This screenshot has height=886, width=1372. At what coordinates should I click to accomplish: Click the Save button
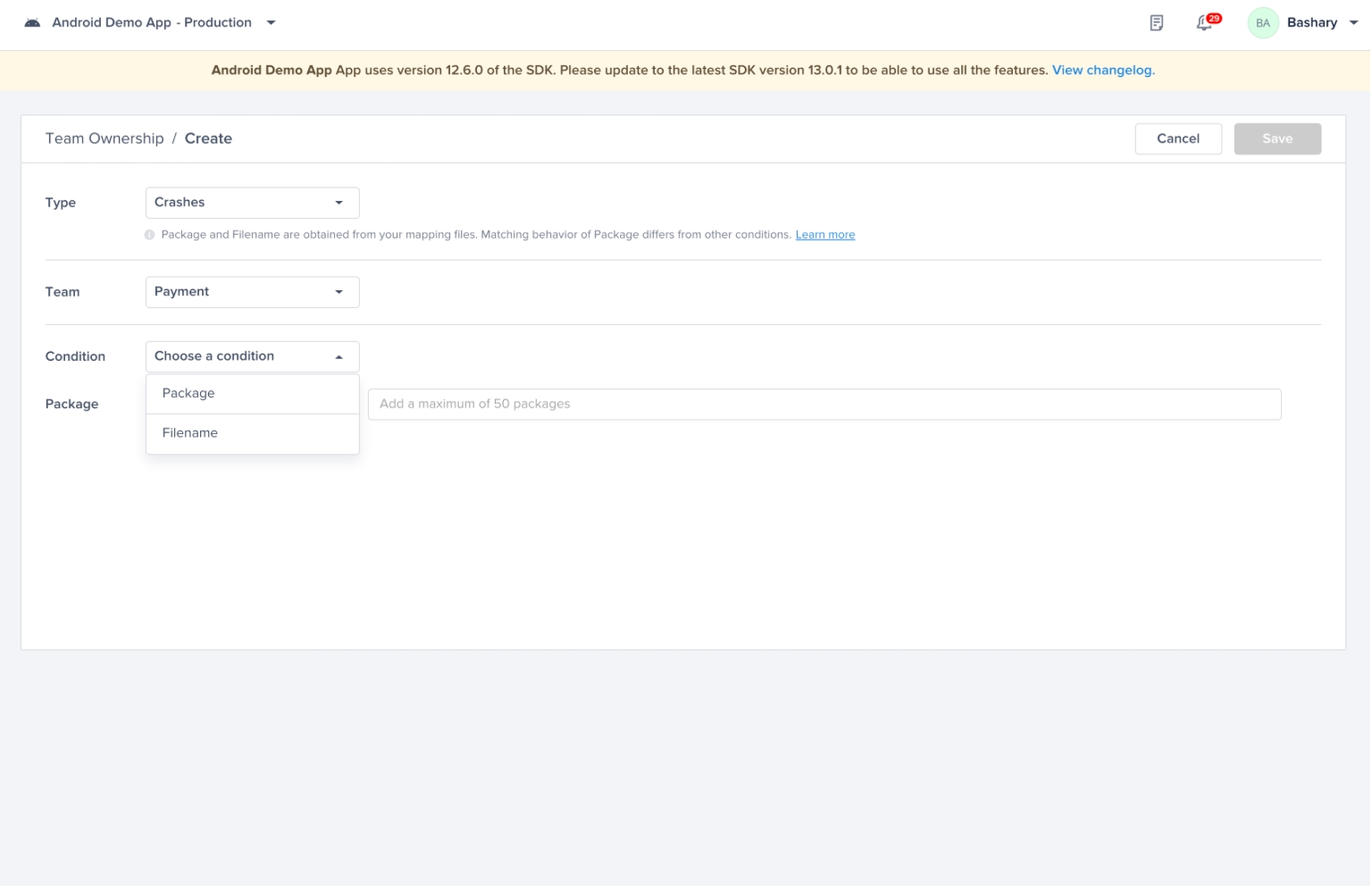1276,138
